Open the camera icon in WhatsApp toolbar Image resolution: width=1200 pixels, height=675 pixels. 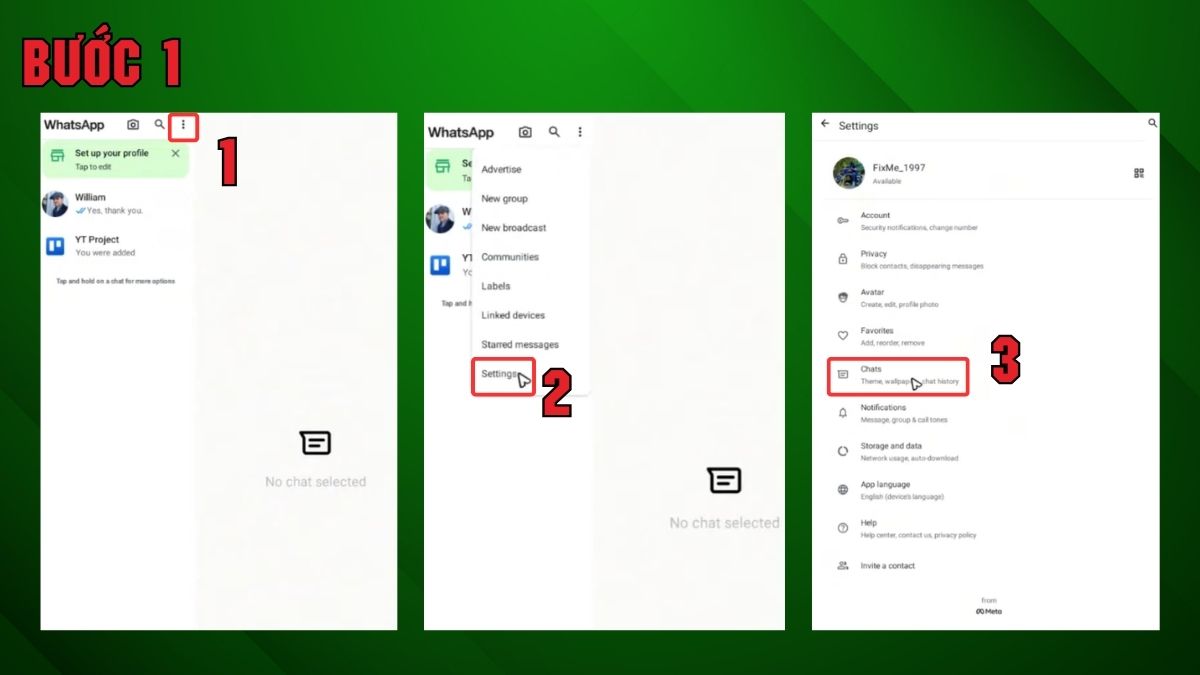click(x=134, y=125)
